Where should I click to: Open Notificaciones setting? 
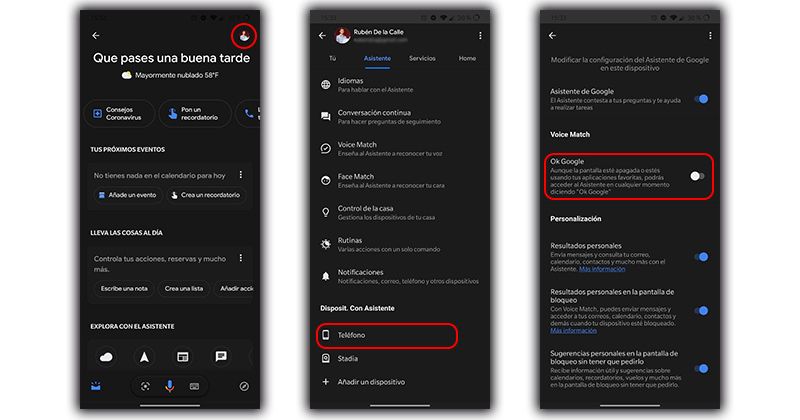click(x=400, y=276)
